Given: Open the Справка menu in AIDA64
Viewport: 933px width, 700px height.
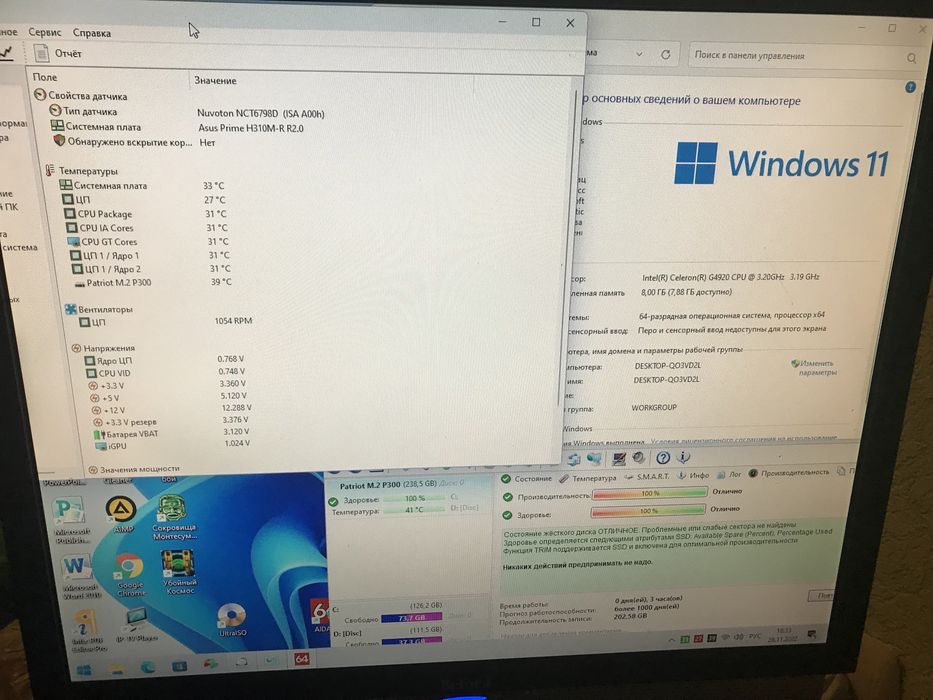Looking at the screenshot, I should [x=92, y=33].
